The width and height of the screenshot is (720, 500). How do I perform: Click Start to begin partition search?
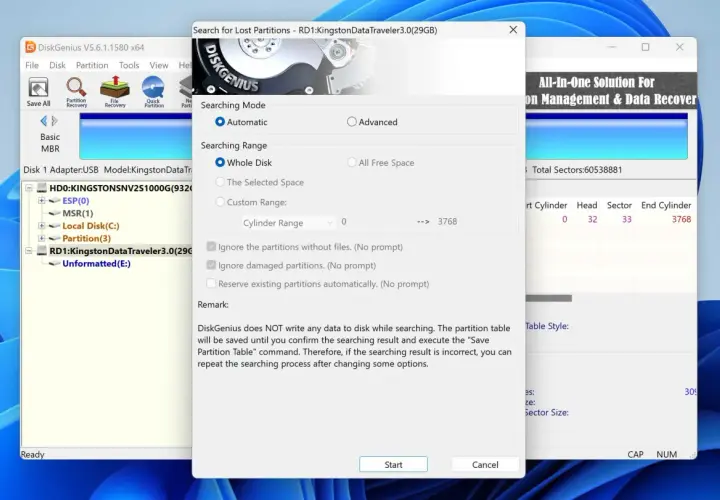pos(393,464)
